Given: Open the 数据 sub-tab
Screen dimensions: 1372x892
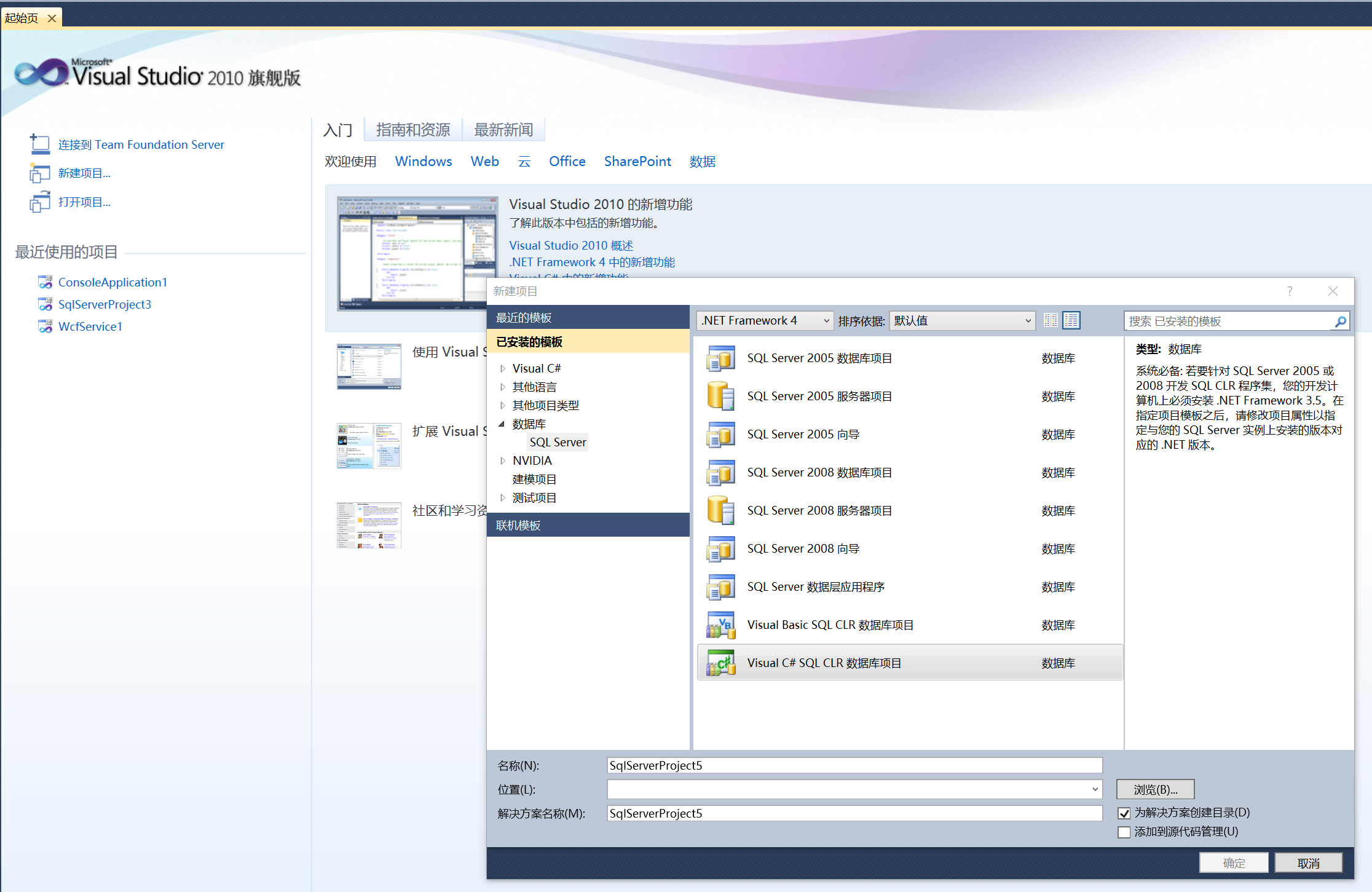Looking at the screenshot, I should [x=703, y=161].
